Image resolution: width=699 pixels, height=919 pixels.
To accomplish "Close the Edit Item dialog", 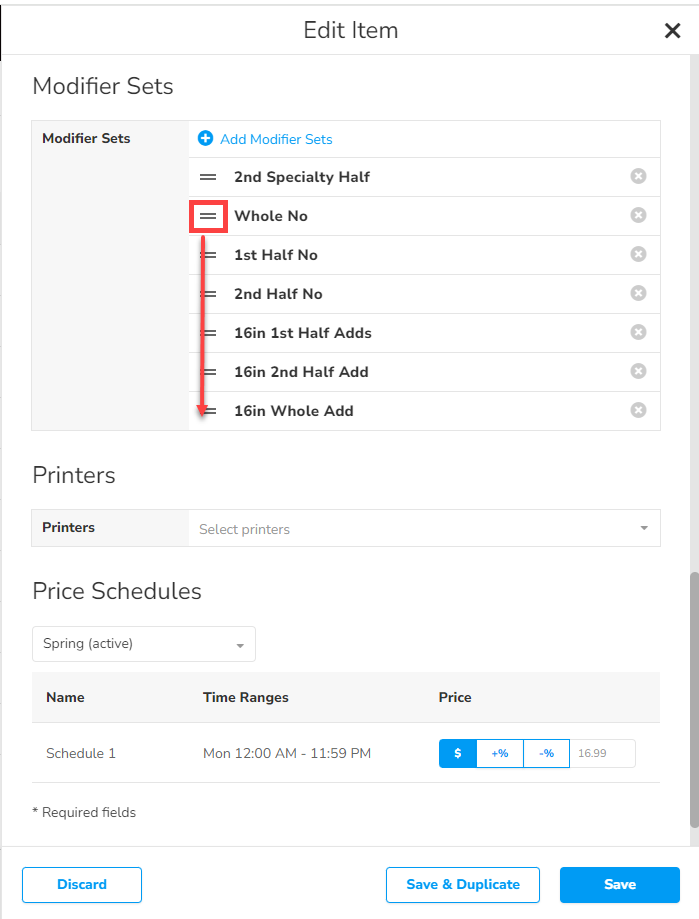I will pos(672,31).
